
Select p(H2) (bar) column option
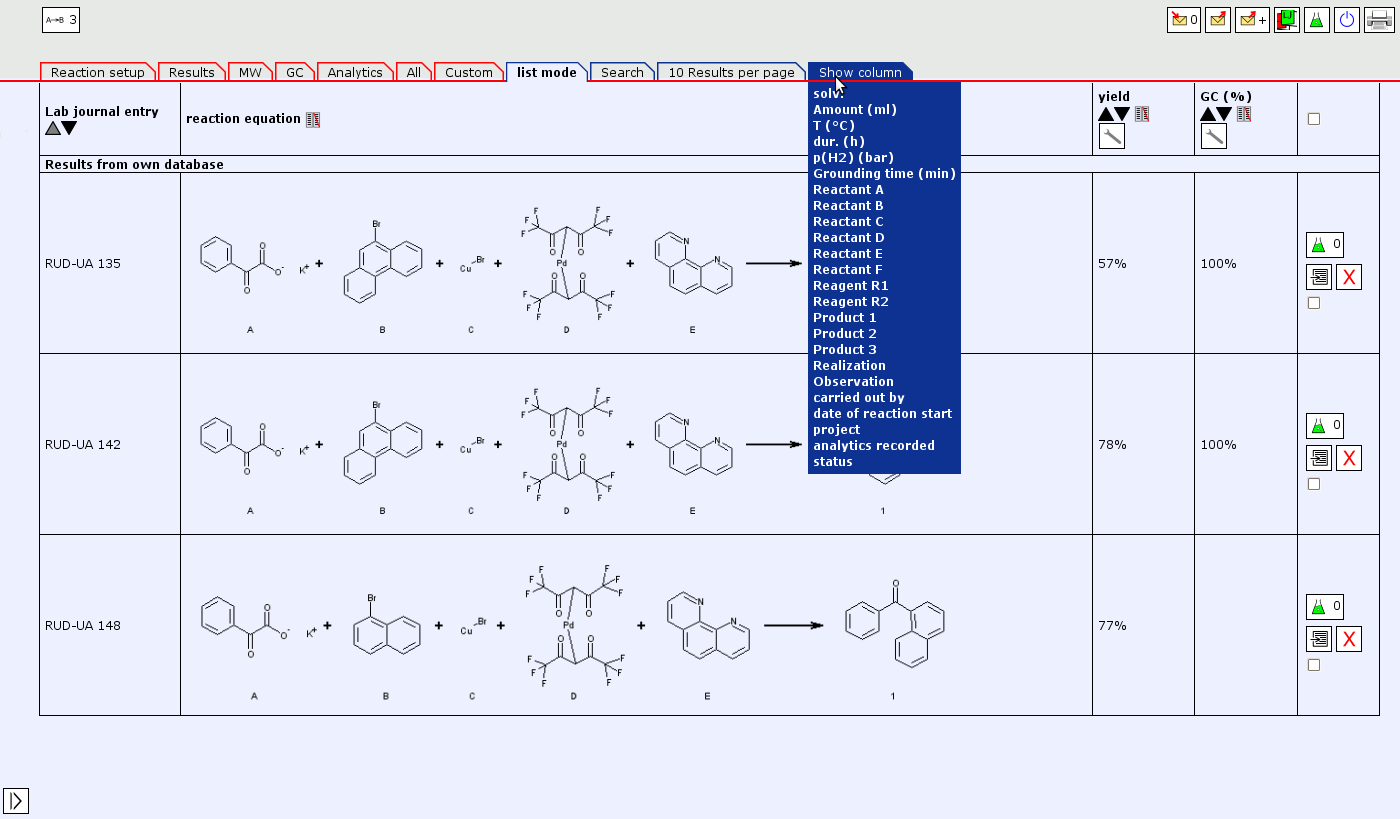click(x=854, y=158)
